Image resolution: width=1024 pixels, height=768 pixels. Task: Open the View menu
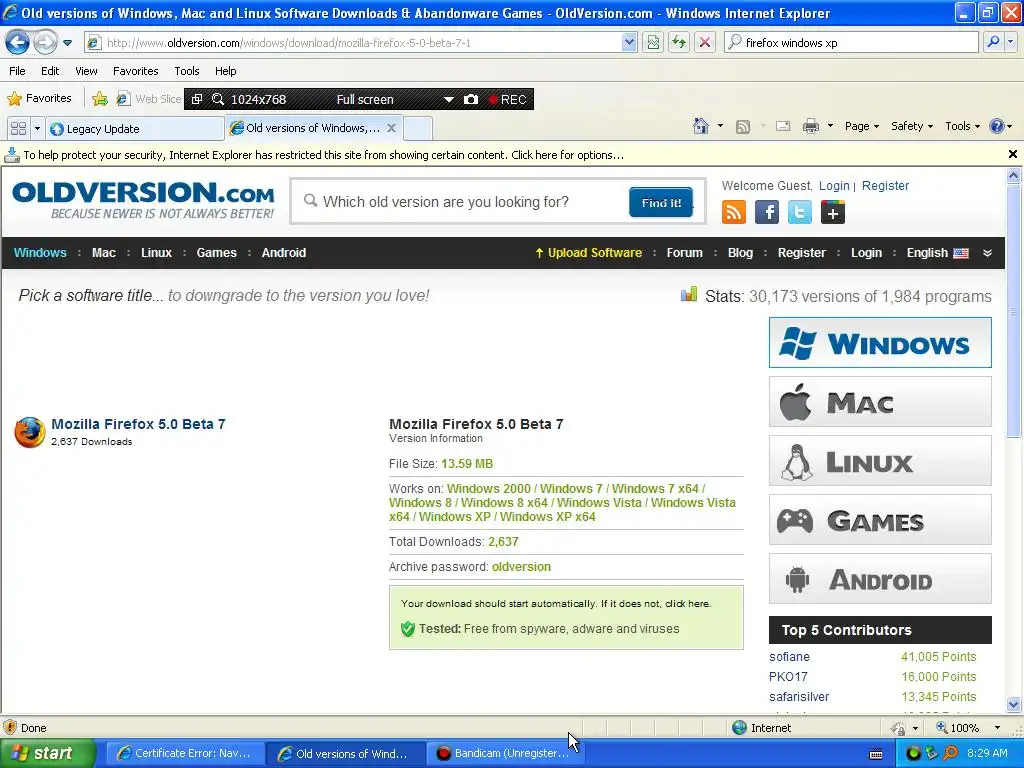pyautogui.click(x=86, y=71)
